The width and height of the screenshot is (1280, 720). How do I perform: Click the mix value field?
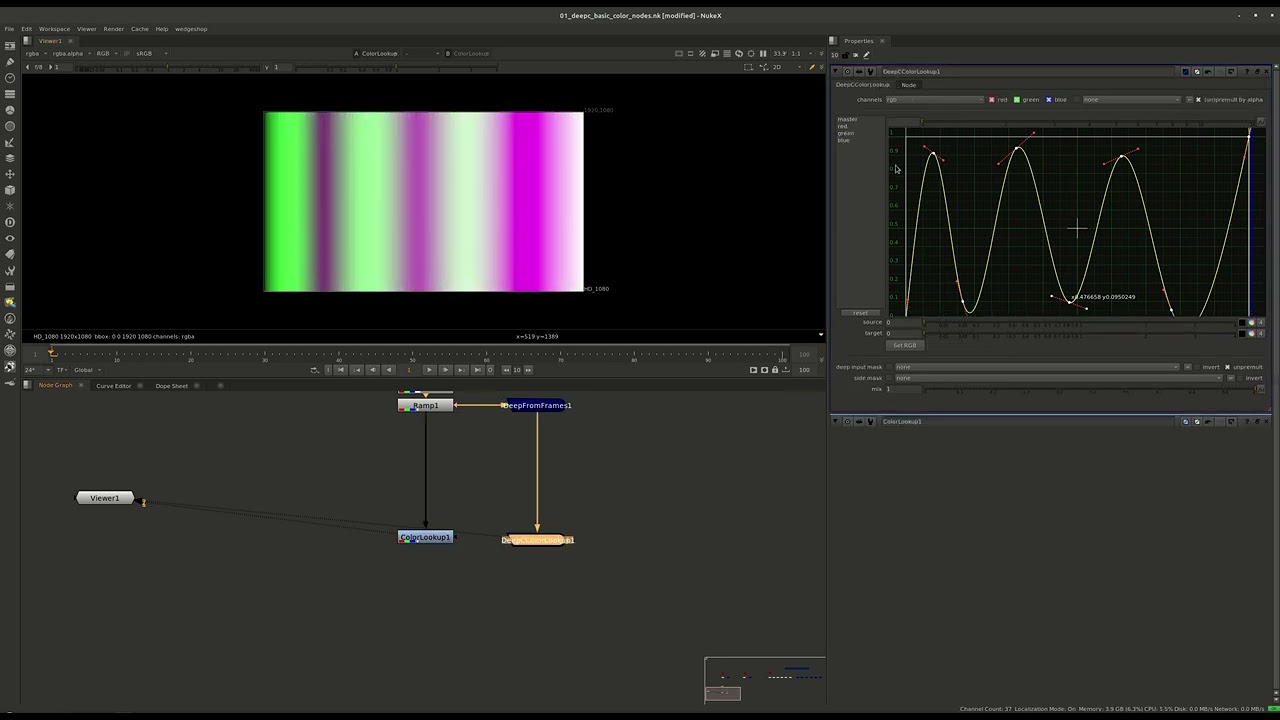pyautogui.click(x=902, y=389)
